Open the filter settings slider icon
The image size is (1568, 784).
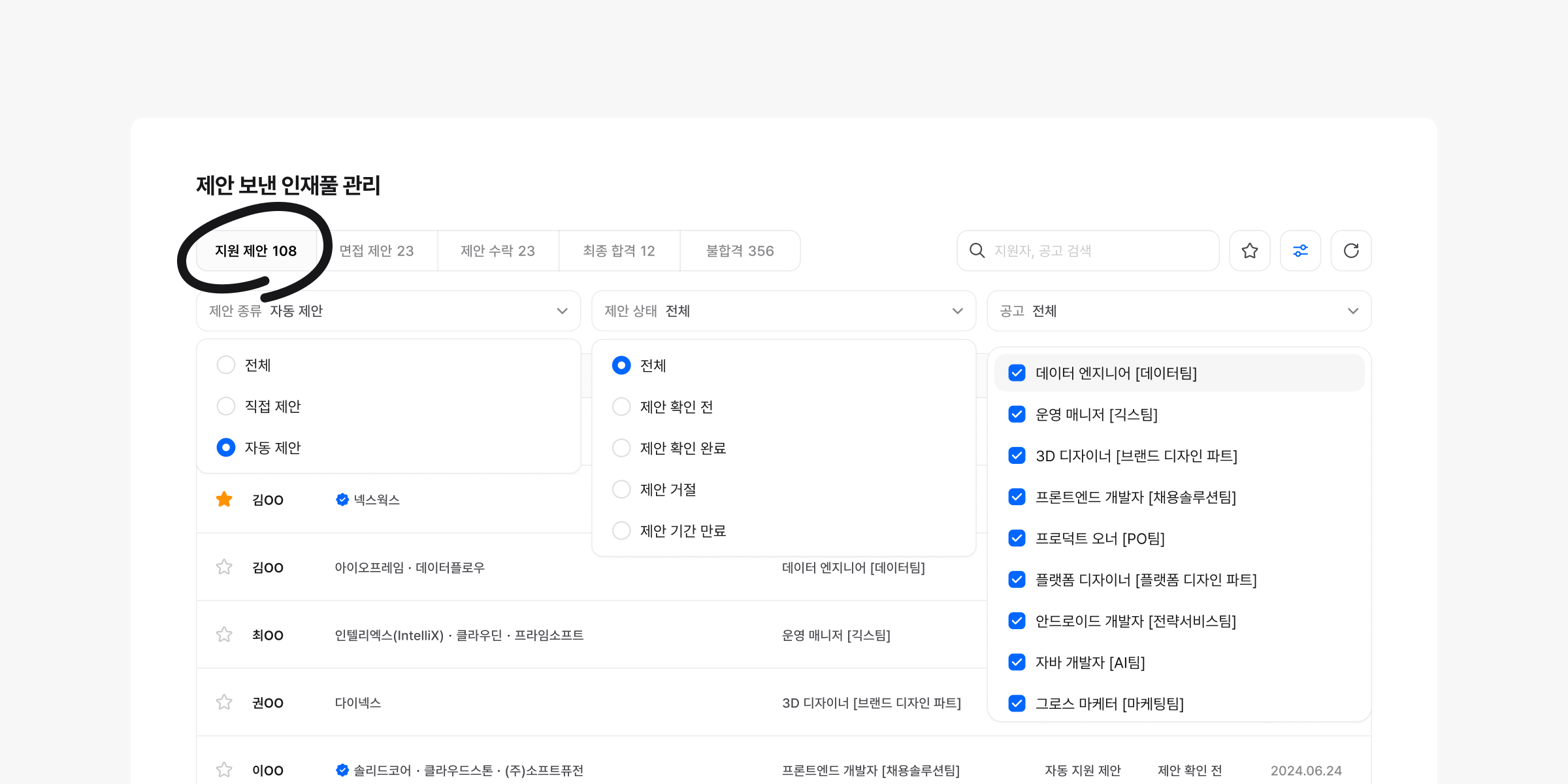[x=1300, y=250]
